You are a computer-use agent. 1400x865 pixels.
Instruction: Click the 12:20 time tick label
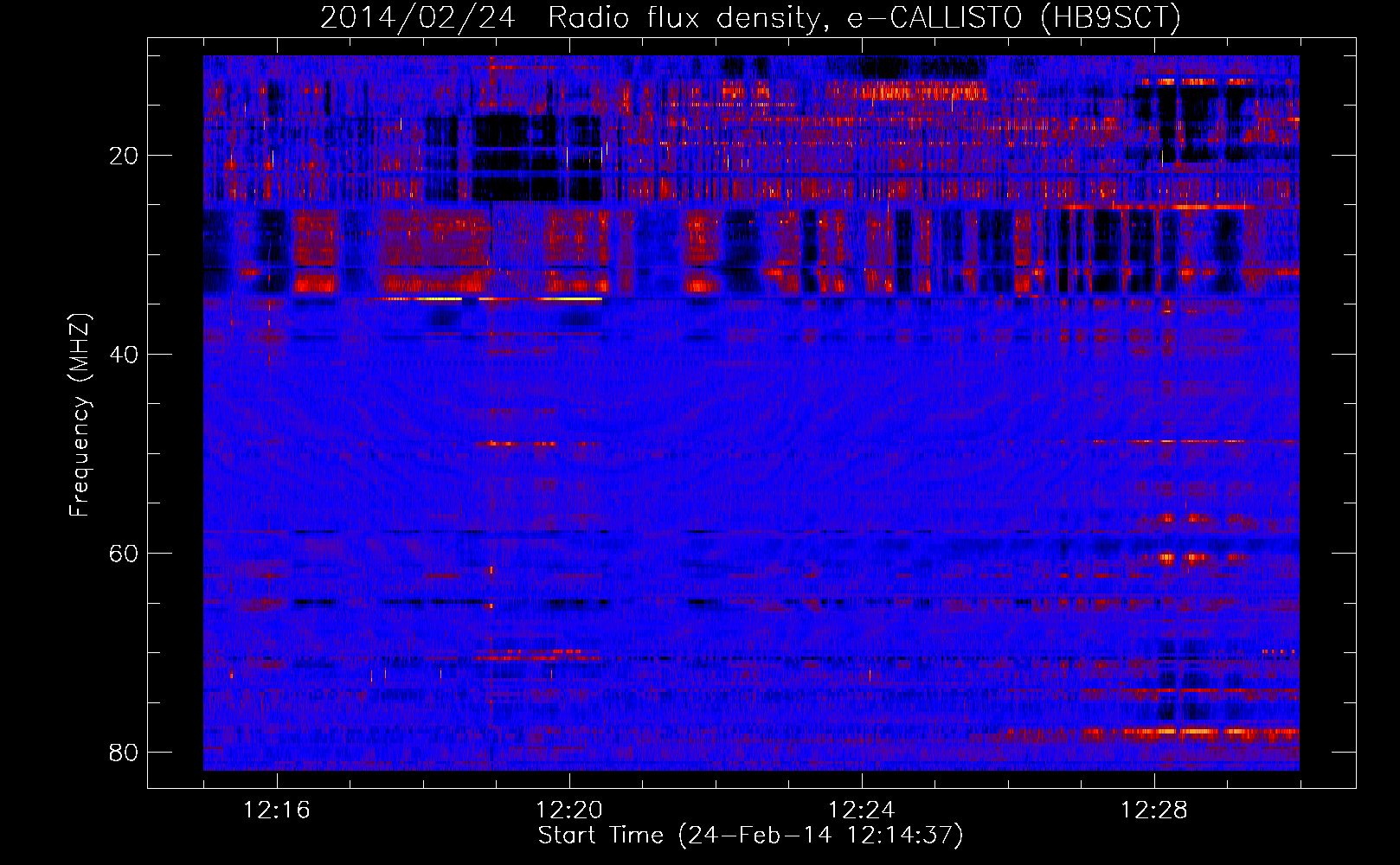tap(569, 811)
